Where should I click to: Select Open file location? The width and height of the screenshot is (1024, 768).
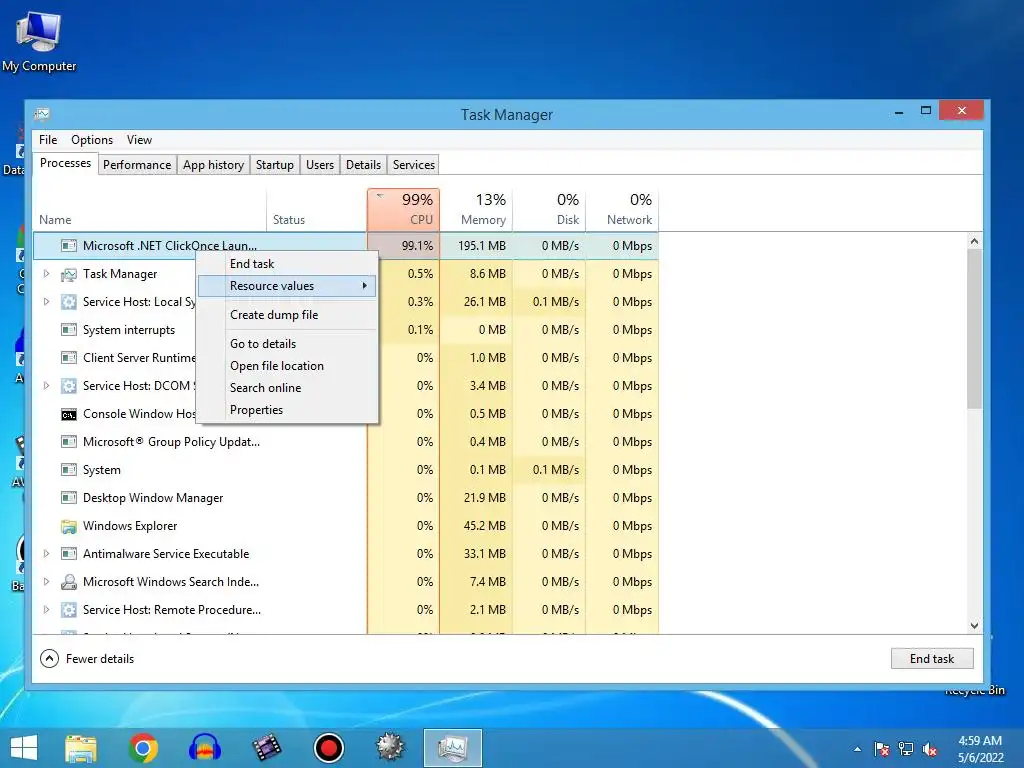click(x=287, y=366)
